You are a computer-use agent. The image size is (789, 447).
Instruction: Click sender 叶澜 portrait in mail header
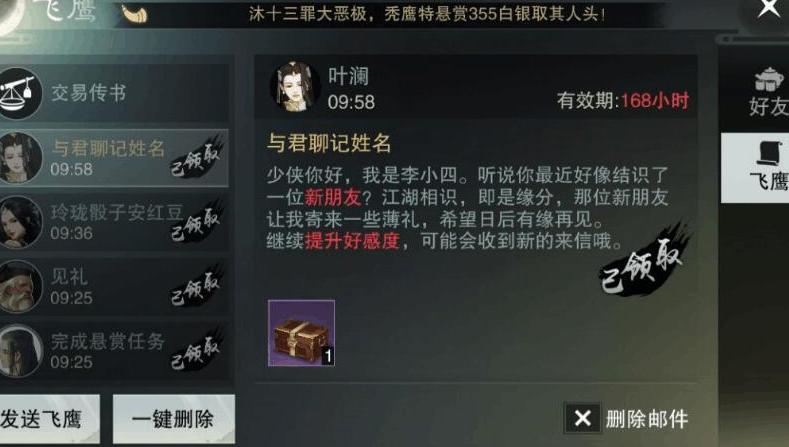pos(295,87)
